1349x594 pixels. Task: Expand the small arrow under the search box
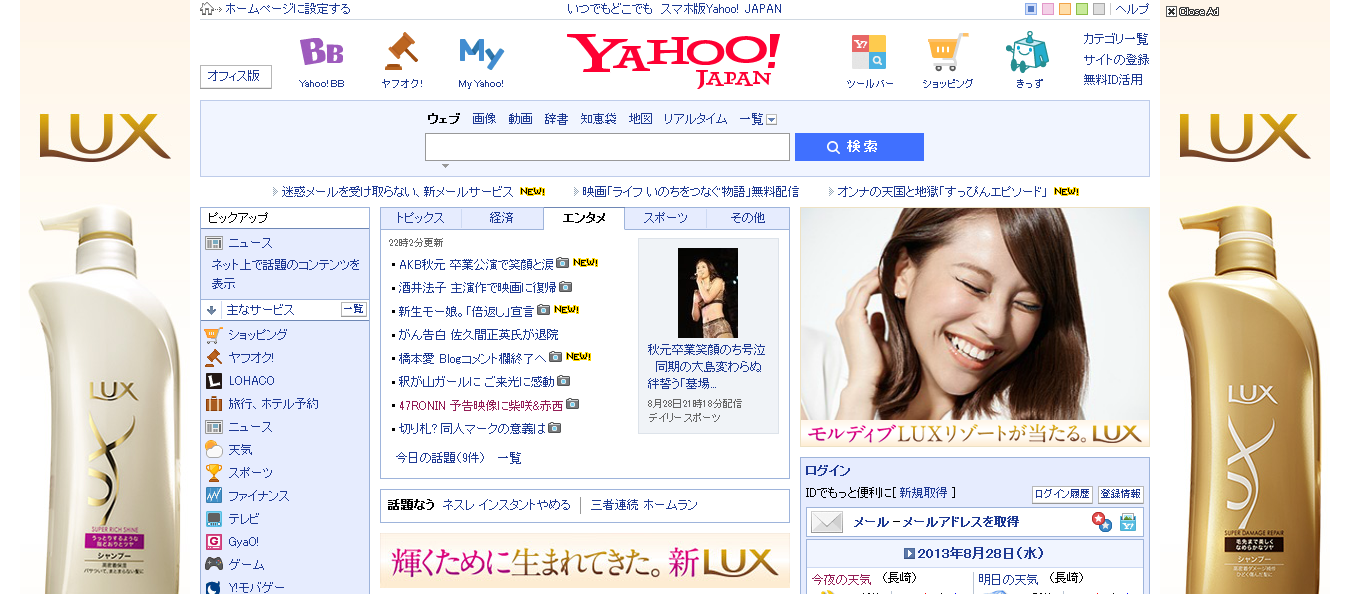(445, 166)
